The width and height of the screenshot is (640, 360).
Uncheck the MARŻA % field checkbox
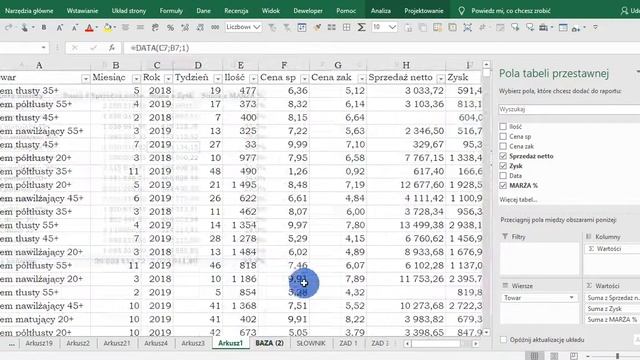click(x=503, y=185)
